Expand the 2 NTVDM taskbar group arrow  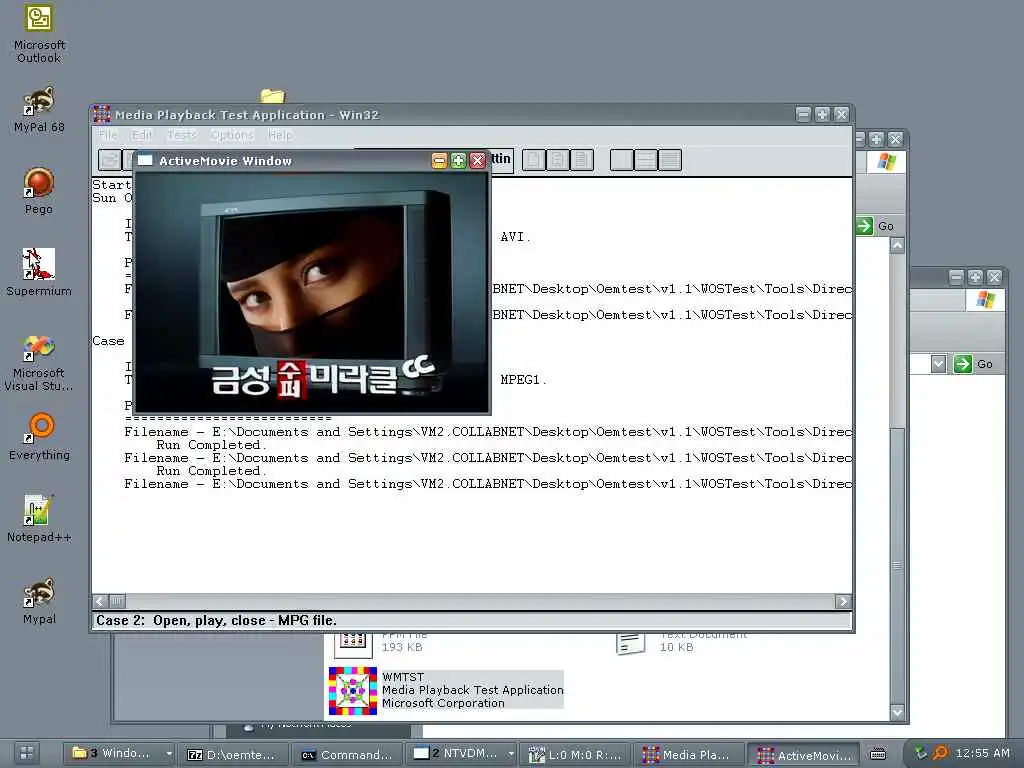tap(511, 754)
